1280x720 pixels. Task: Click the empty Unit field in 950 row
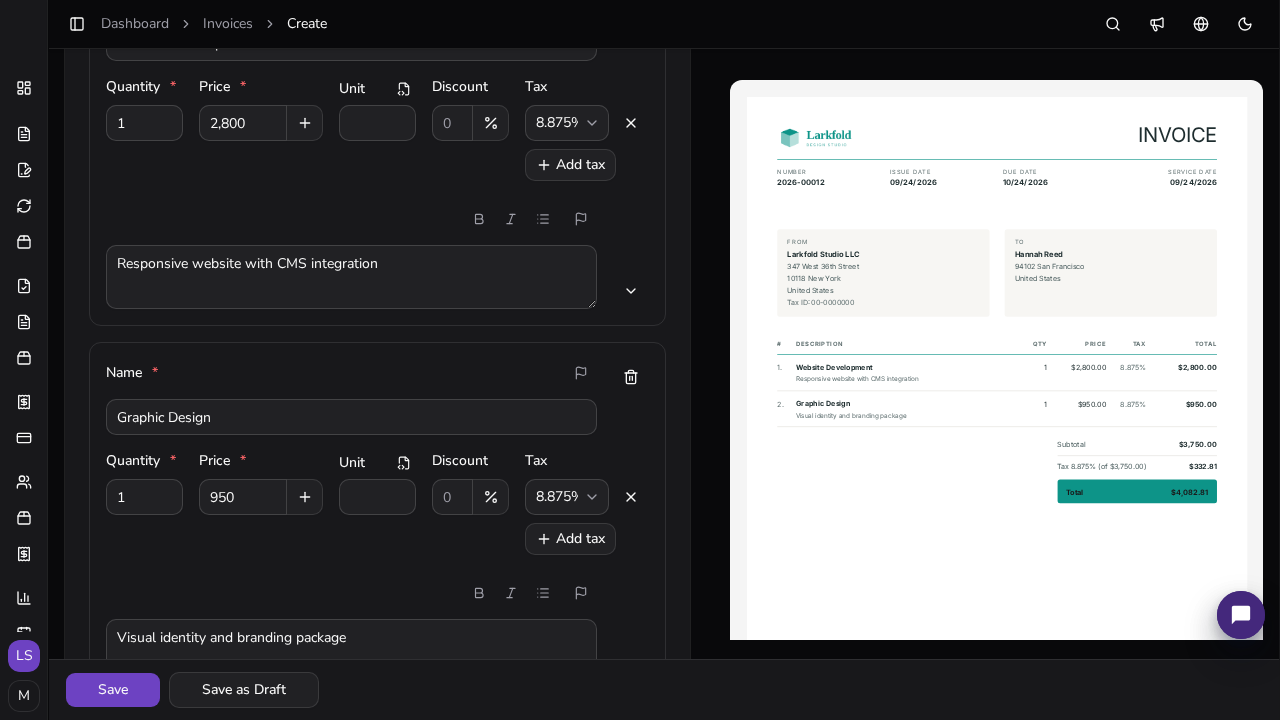coord(377,497)
